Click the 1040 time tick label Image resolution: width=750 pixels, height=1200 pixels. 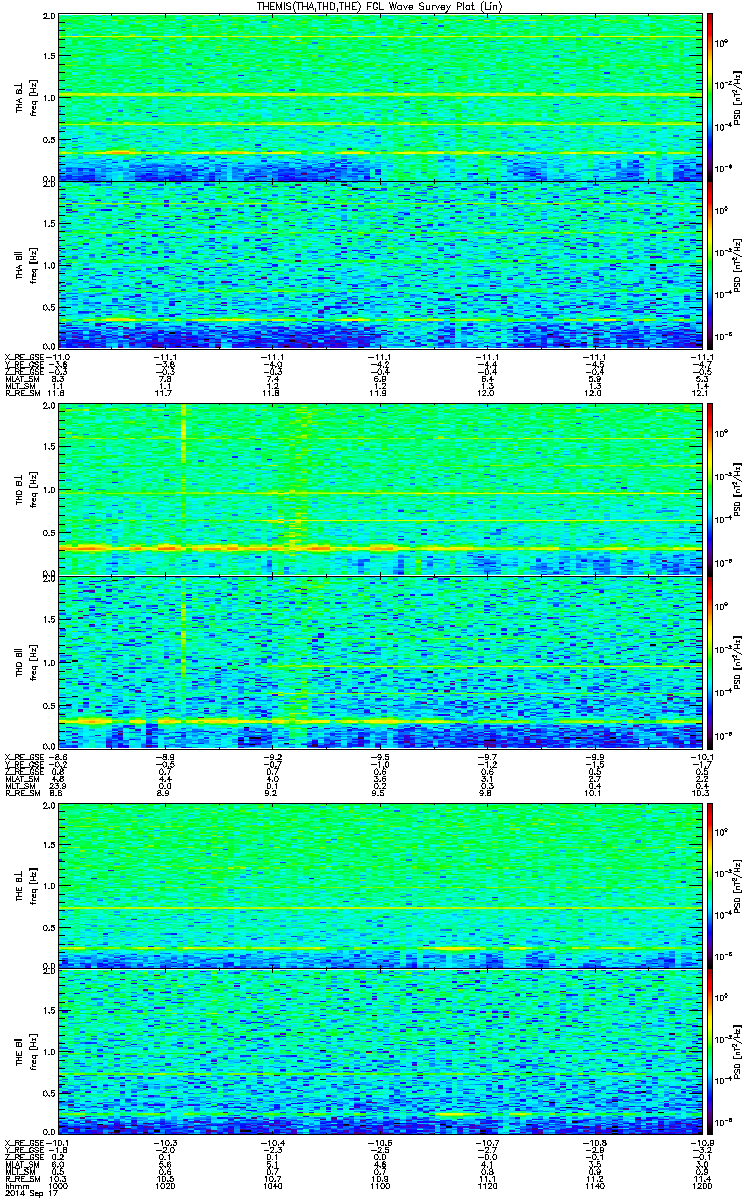[x=273, y=1186]
